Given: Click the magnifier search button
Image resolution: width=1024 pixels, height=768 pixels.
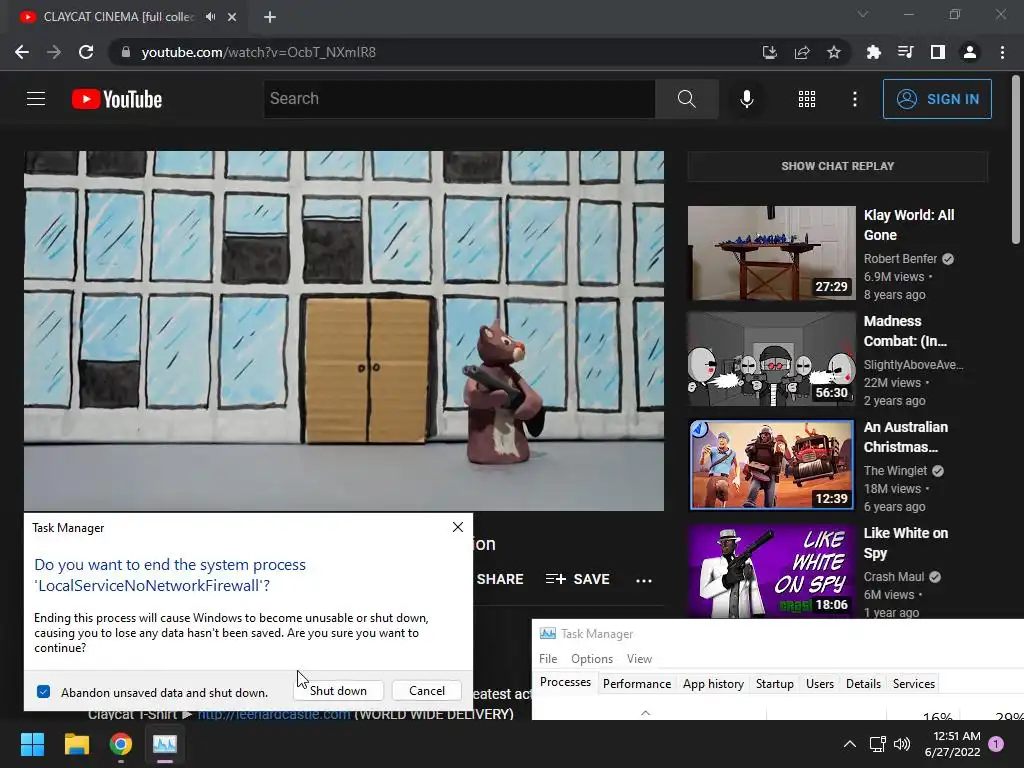Looking at the screenshot, I should 686,99.
